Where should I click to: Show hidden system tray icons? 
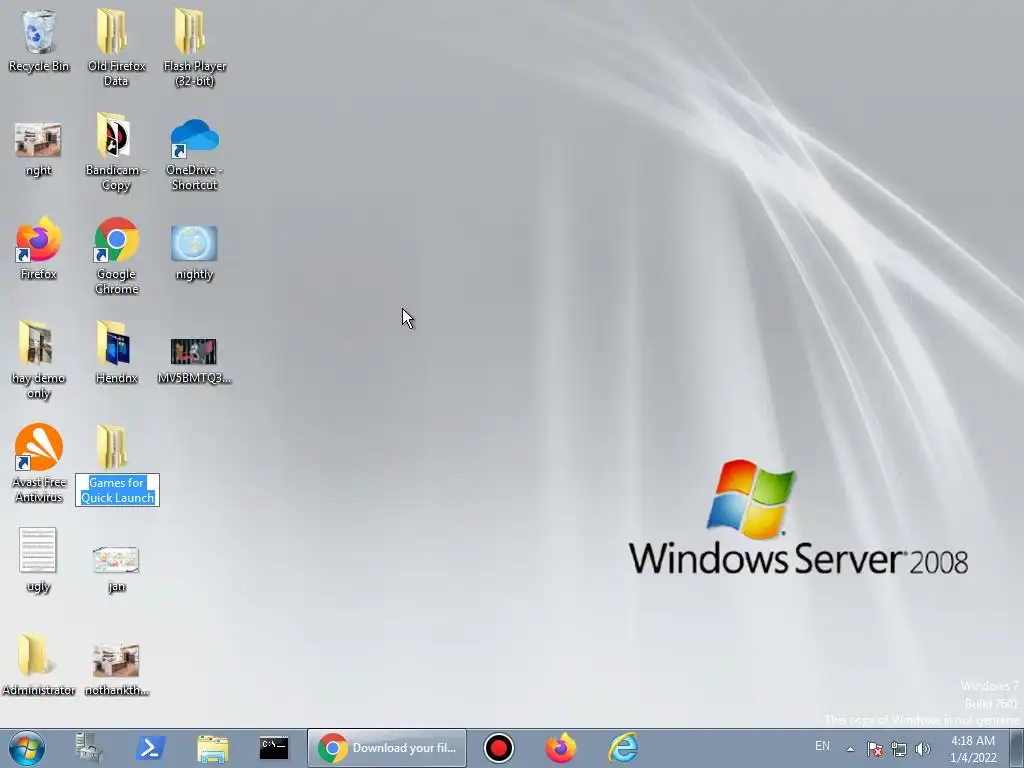tap(850, 749)
